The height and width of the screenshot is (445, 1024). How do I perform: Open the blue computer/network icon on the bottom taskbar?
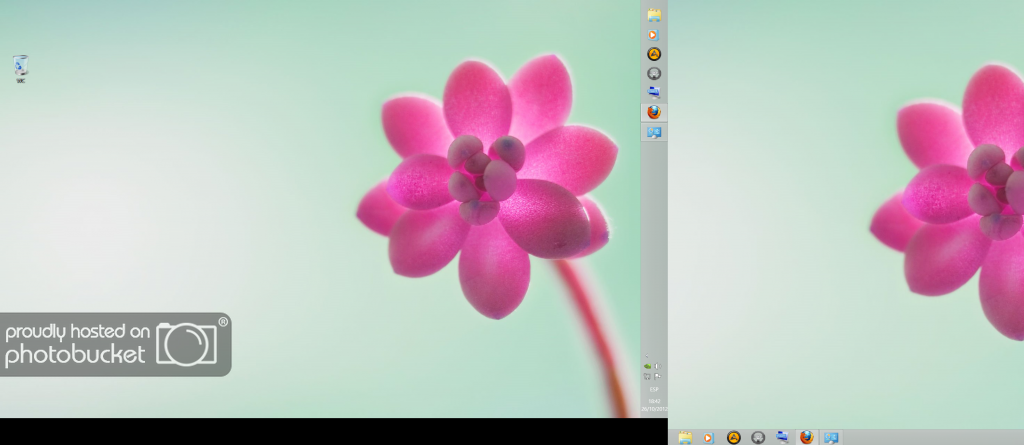(x=782, y=437)
